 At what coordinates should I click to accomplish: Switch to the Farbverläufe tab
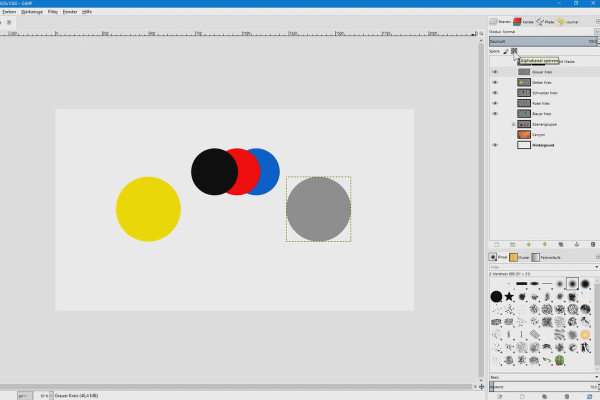tap(546, 257)
